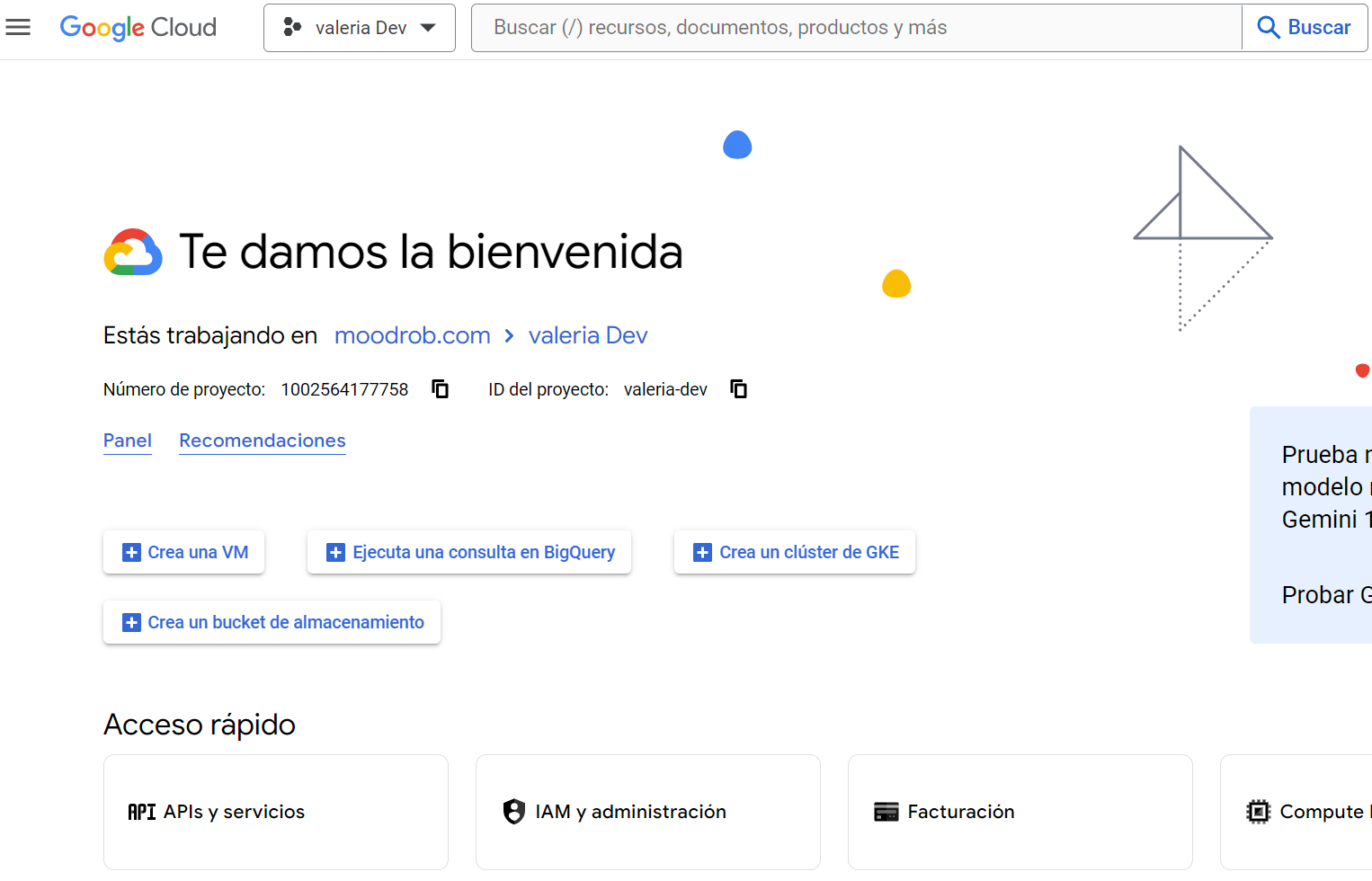
Task: Click the Buscar search button
Action: click(1305, 28)
